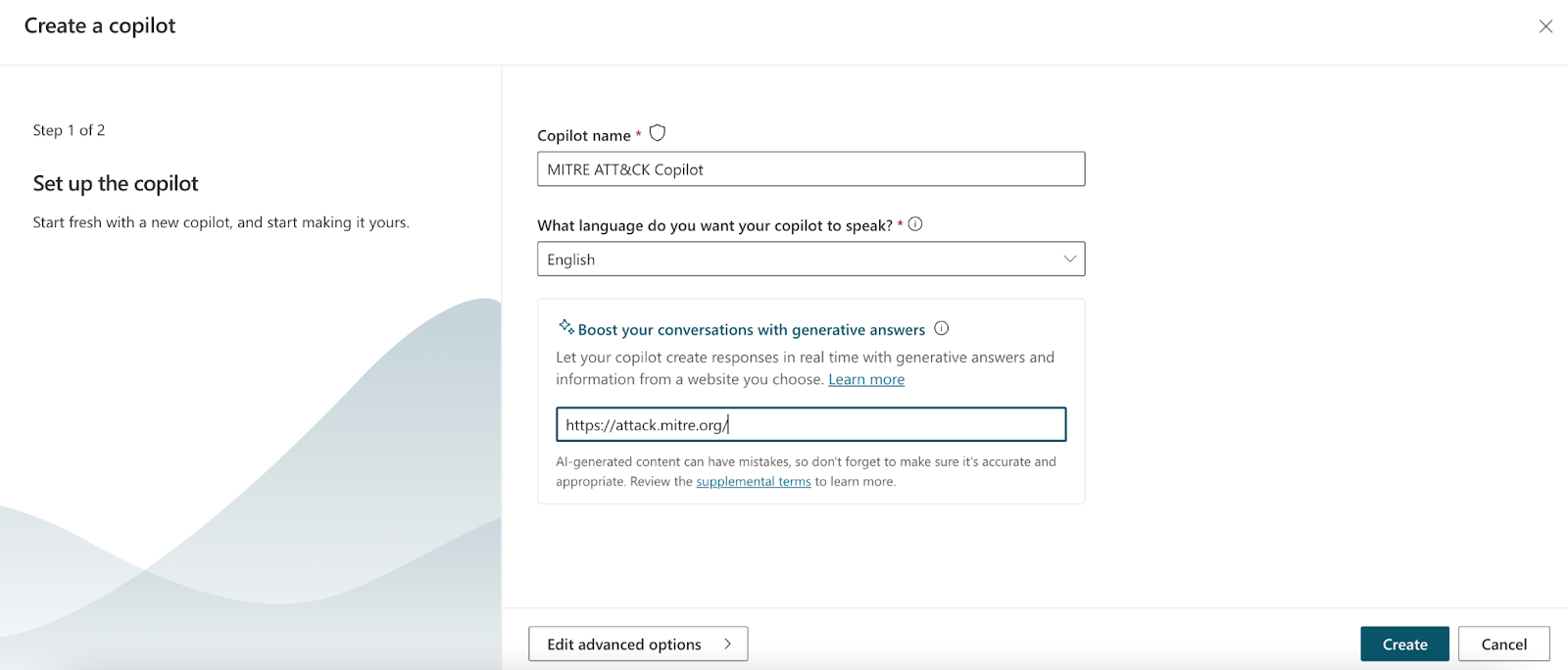
Task: Click the 'What language do you want' label
Action: pos(714,225)
